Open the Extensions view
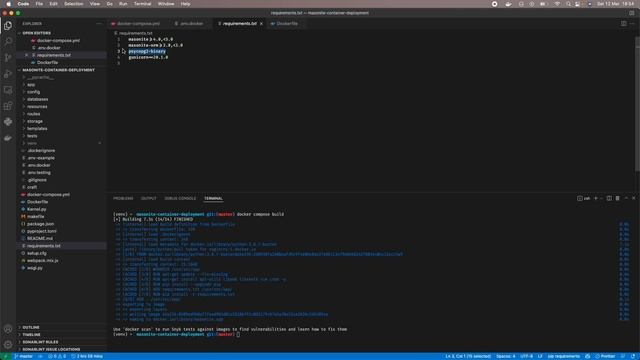Viewport: 640px width, 360px height. [8, 106]
